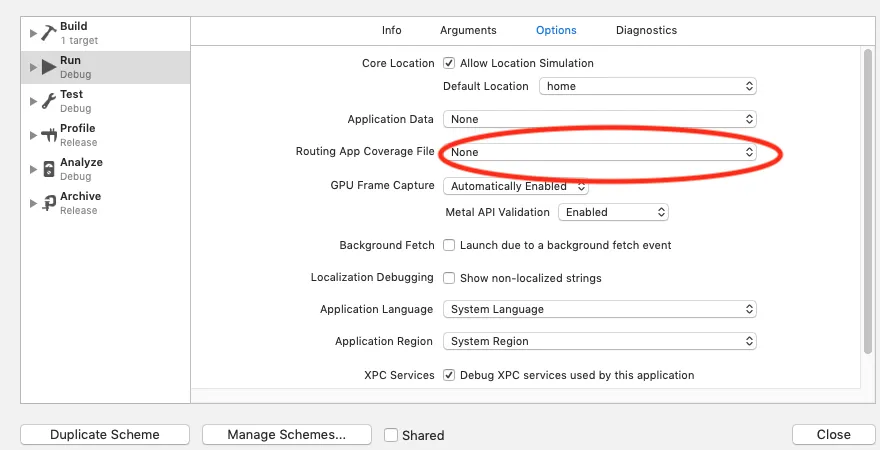This screenshot has width=880, height=450.
Task: Click the Build hammer icon
Action: [48, 33]
